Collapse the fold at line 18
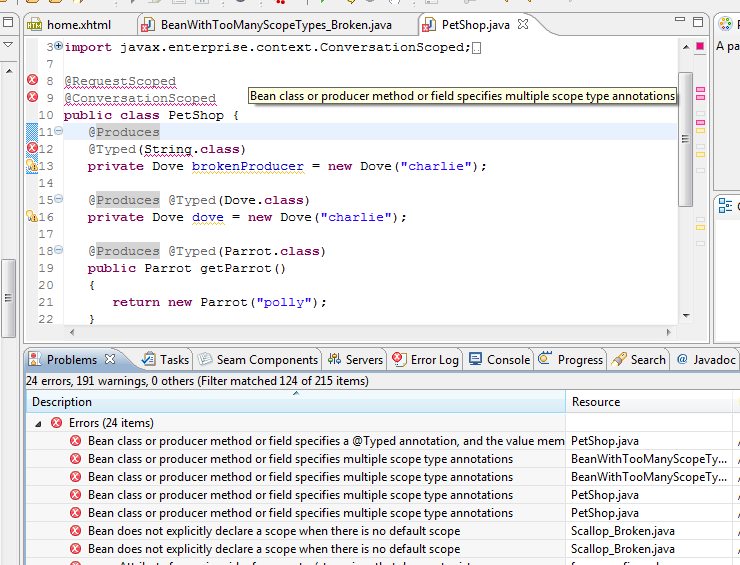Viewport: 740px width, 565px height. pos(59,250)
